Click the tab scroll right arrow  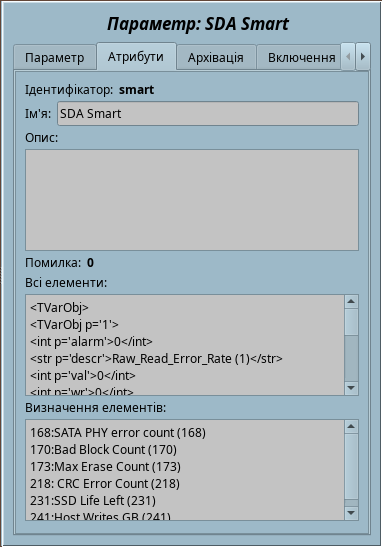click(363, 57)
